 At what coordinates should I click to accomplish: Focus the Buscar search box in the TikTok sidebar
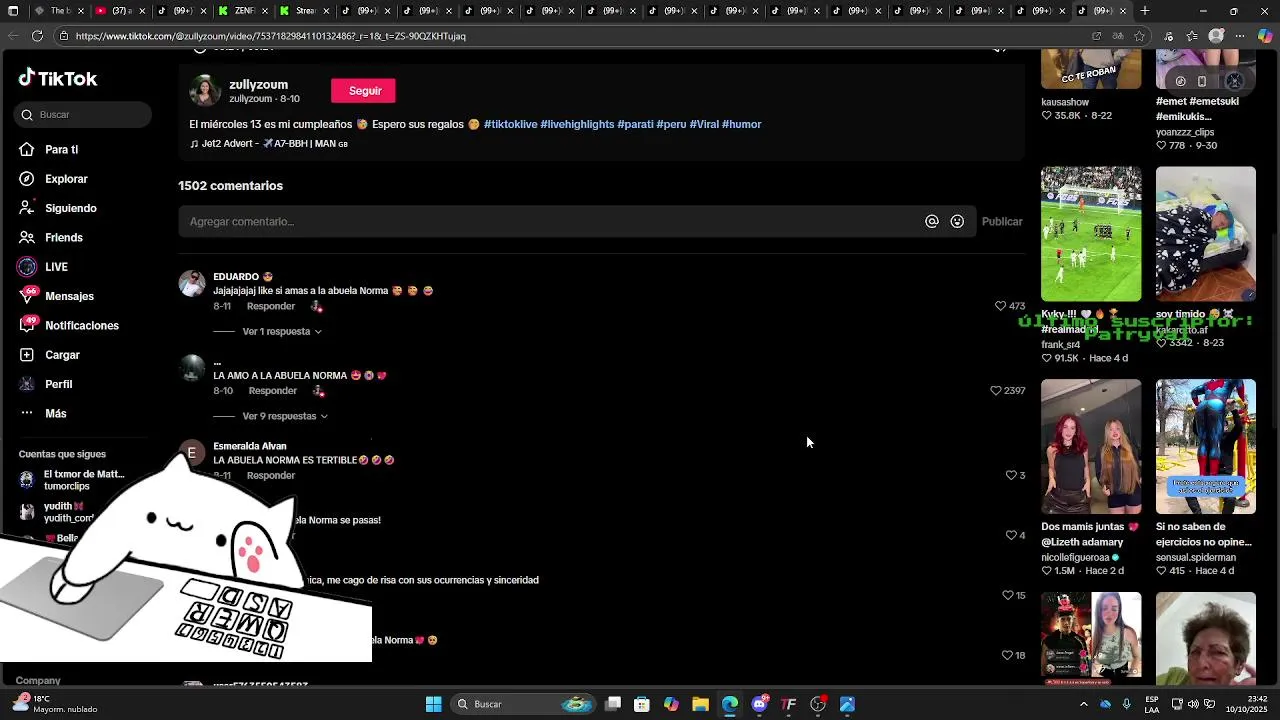pos(84,114)
